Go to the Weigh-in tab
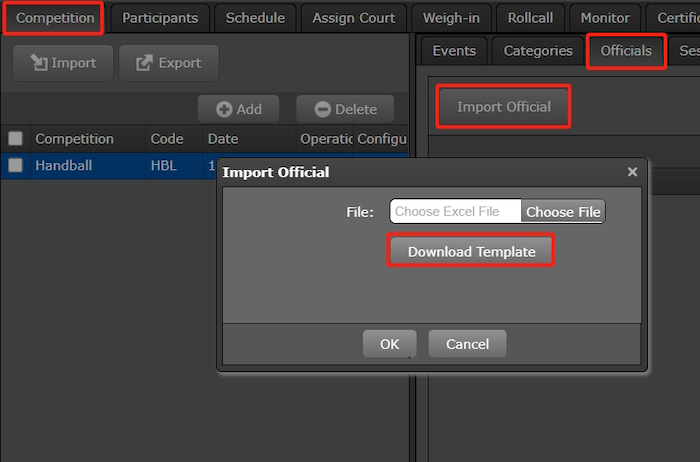Screen dimensions: 700x462 450,18
